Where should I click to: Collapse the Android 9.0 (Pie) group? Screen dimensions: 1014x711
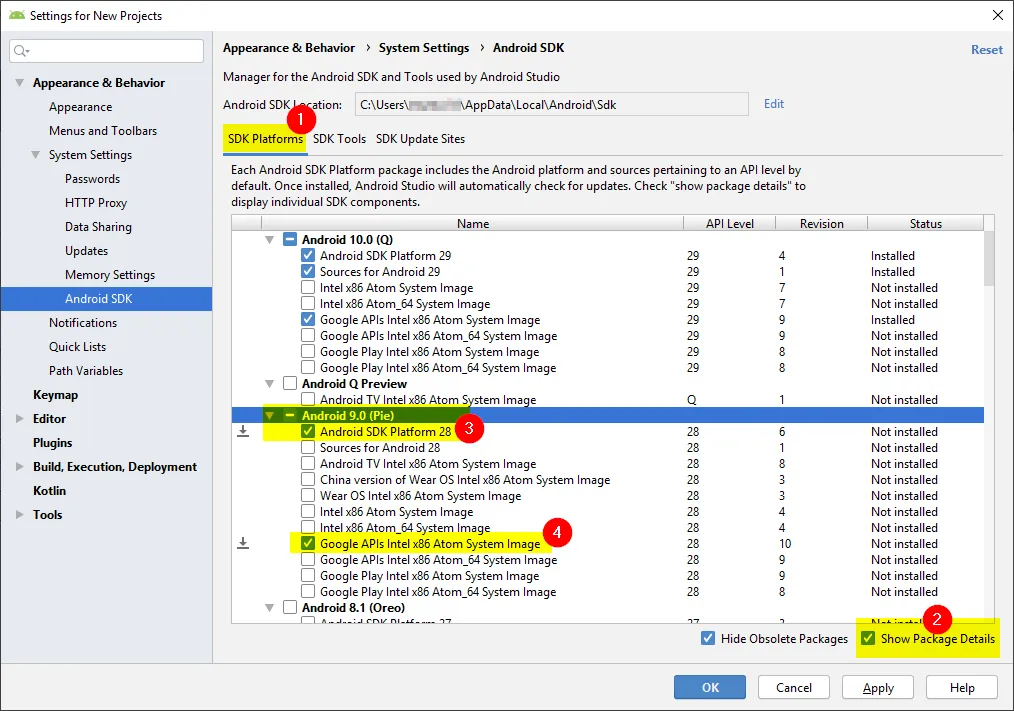click(x=270, y=415)
